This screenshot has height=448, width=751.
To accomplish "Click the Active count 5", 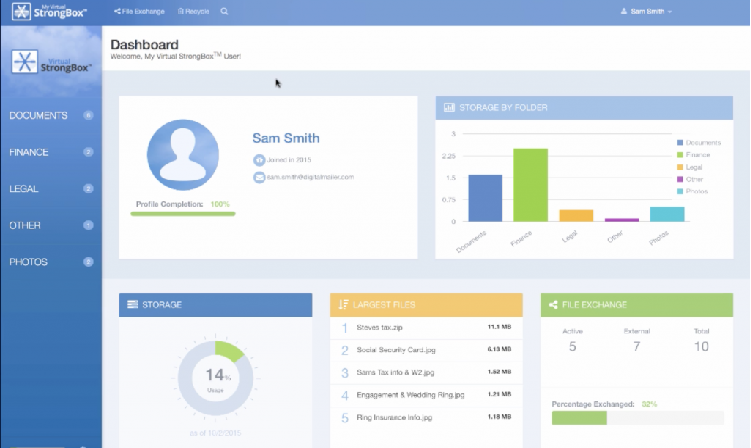I will point(572,346).
